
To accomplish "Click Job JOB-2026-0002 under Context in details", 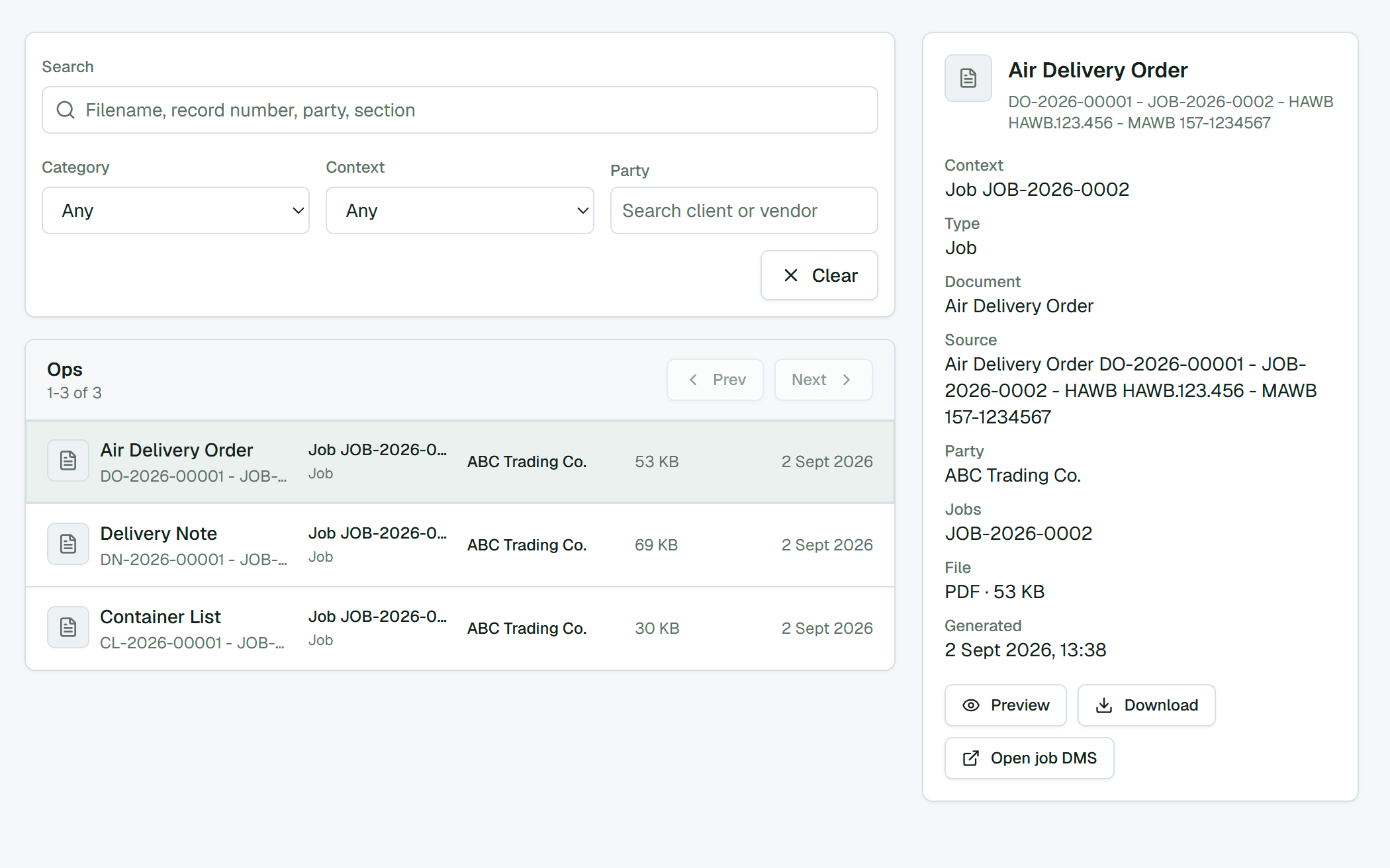I will tap(1037, 189).
